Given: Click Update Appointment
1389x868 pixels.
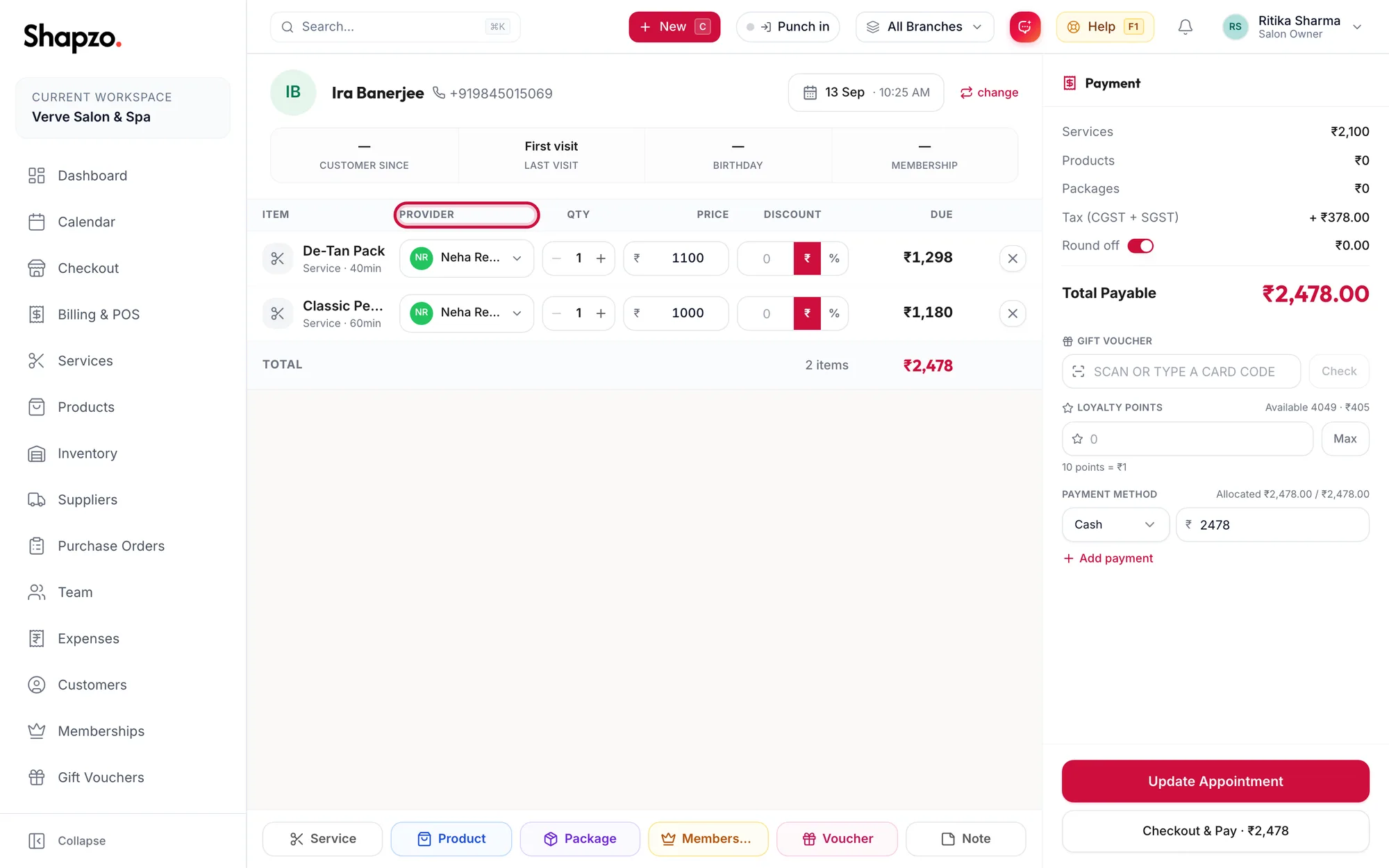Looking at the screenshot, I should [1215, 781].
